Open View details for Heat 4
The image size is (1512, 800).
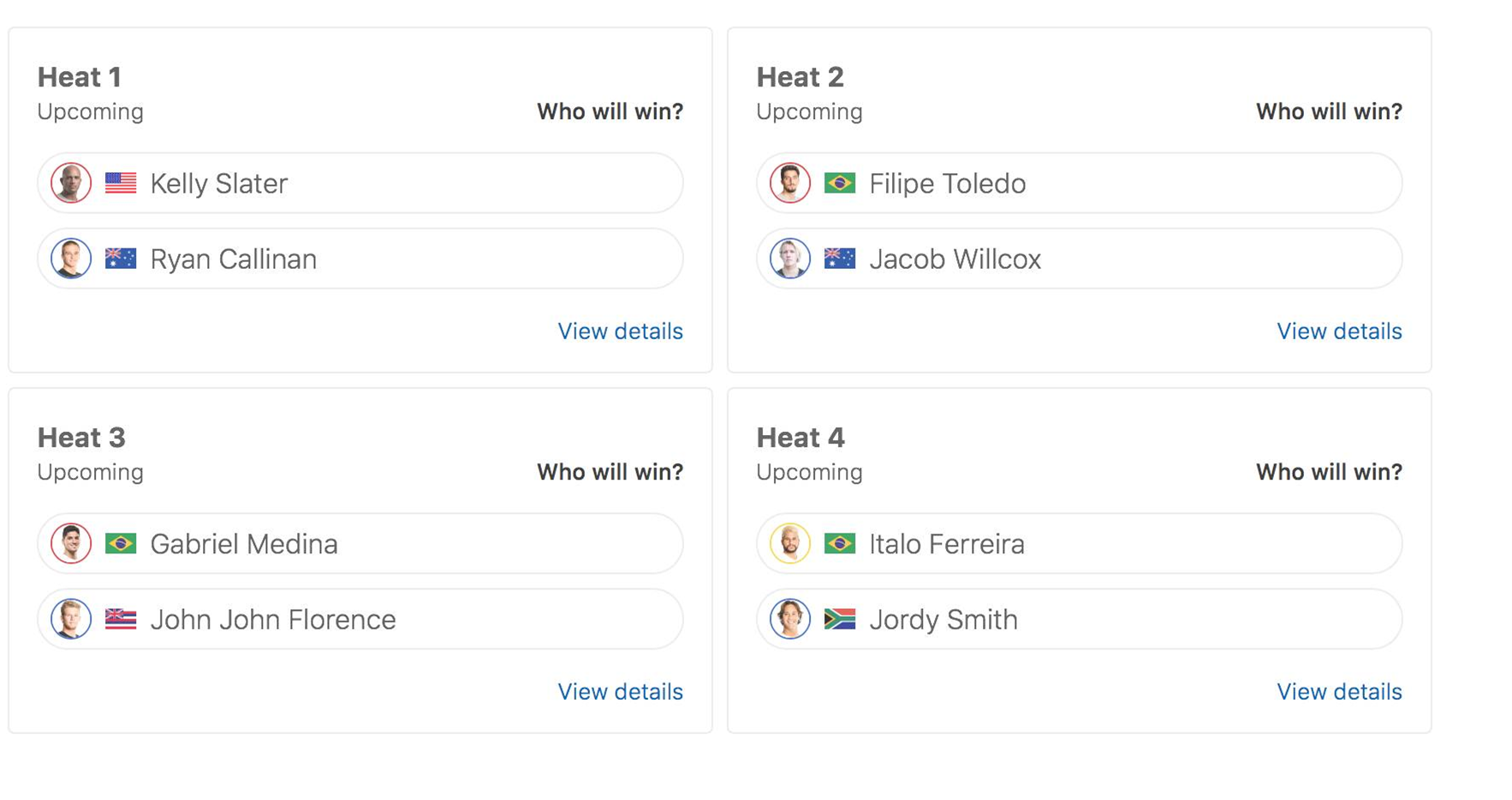1340,692
